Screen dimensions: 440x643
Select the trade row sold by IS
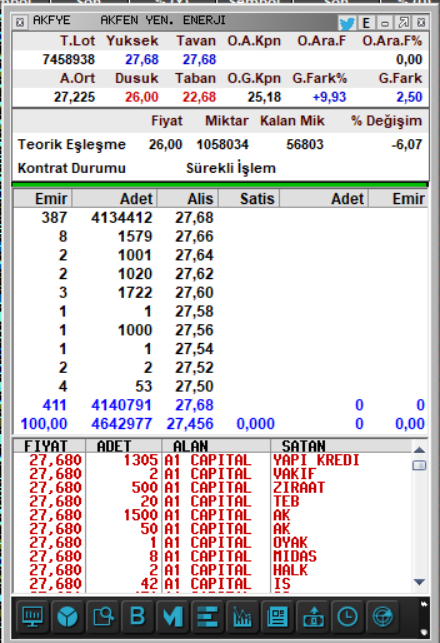212,584
